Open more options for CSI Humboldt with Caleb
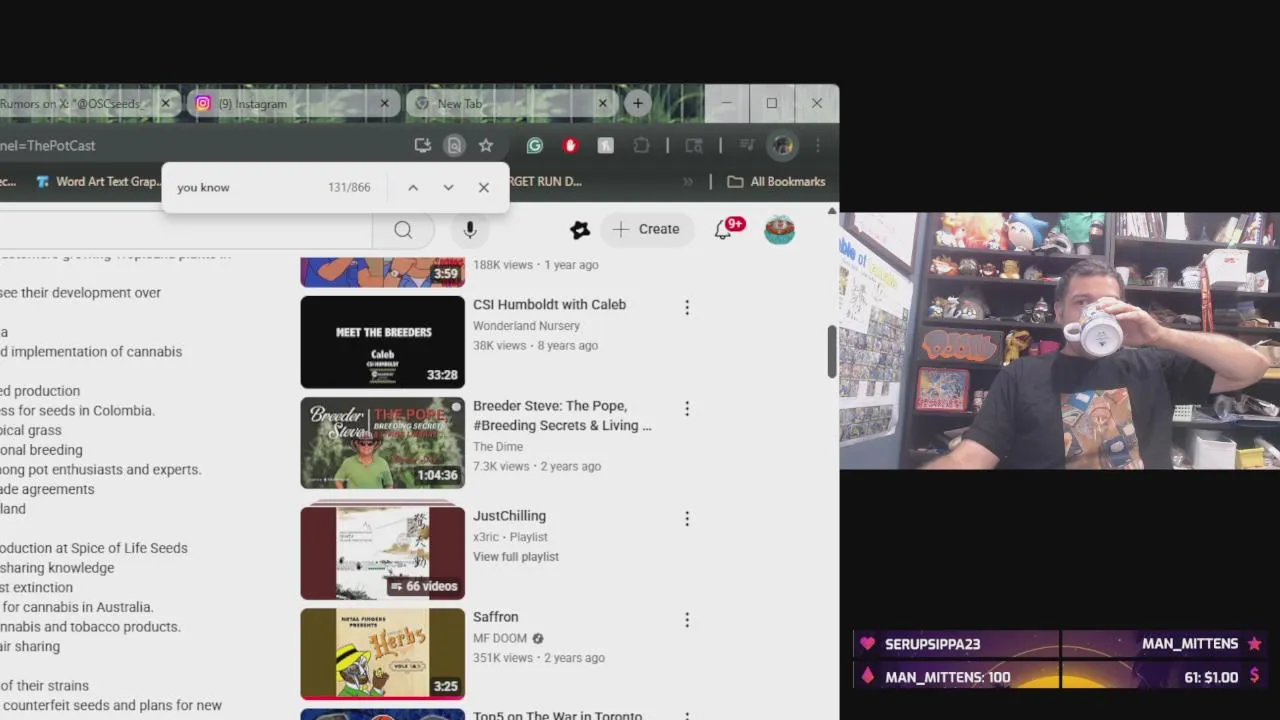The image size is (1280, 720). coord(687,307)
